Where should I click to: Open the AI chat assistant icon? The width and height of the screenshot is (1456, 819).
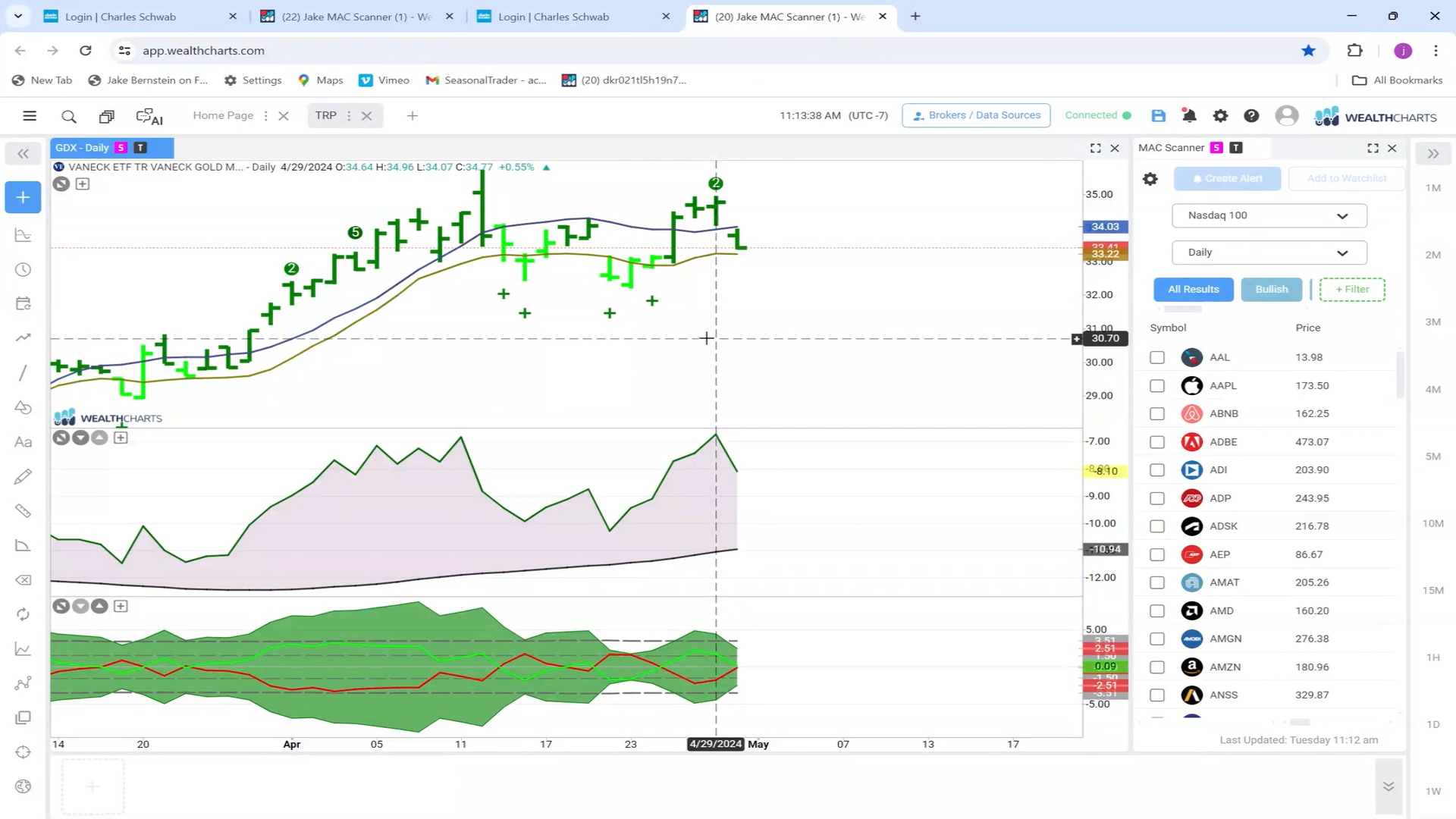pyautogui.click(x=149, y=116)
